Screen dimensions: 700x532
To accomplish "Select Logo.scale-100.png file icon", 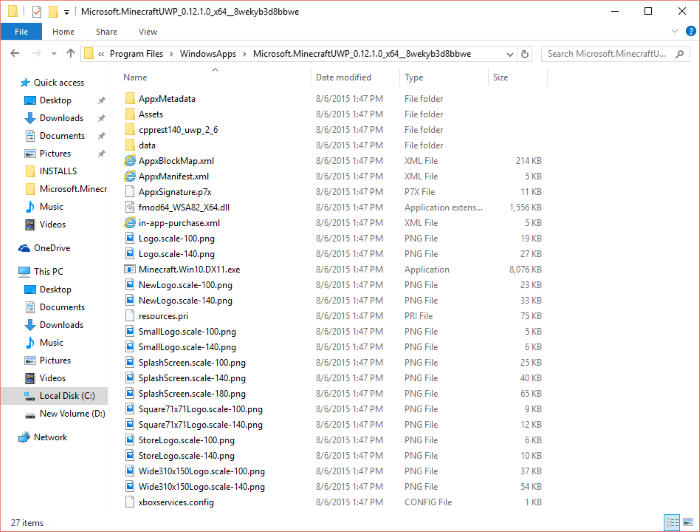I will point(129,238).
